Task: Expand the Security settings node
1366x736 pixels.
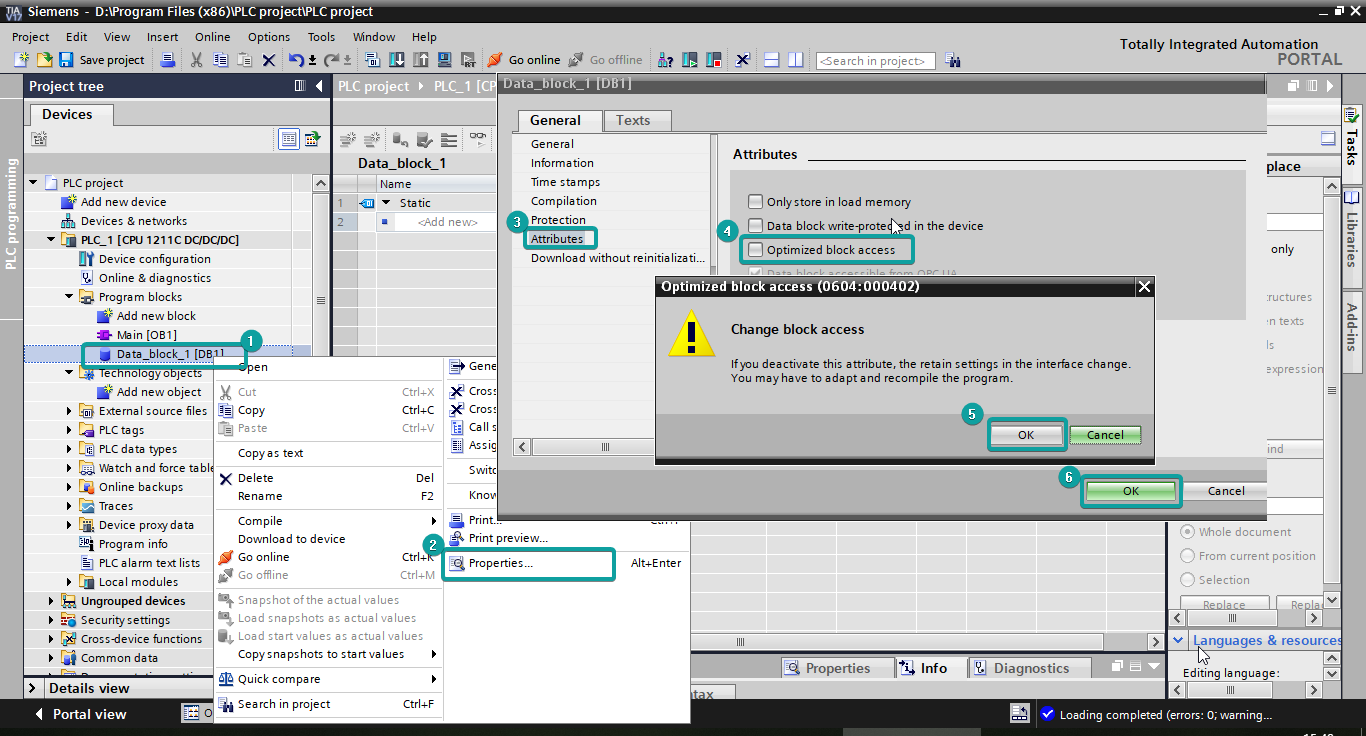Action: [x=52, y=620]
